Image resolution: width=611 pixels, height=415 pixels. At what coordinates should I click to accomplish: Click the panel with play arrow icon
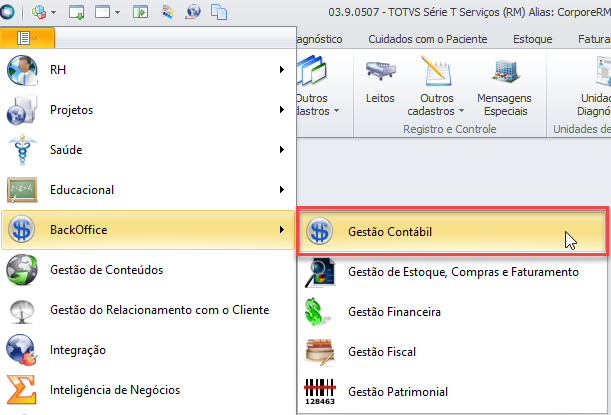[140, 12]
